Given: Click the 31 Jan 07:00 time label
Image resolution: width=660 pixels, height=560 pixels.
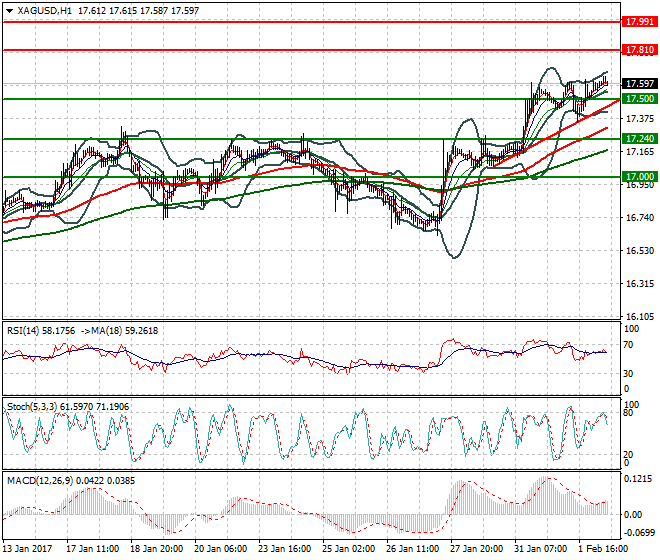Looking at the screenshot, I should coord(540,549).
